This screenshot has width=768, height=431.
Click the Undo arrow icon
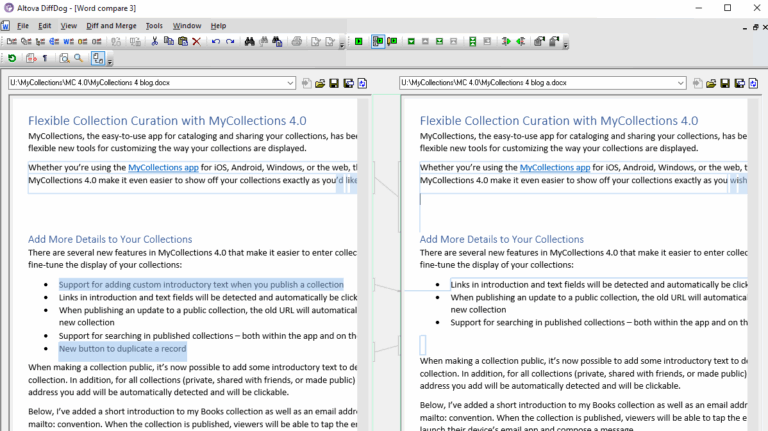pyautogui.click(x=215, y=42)
